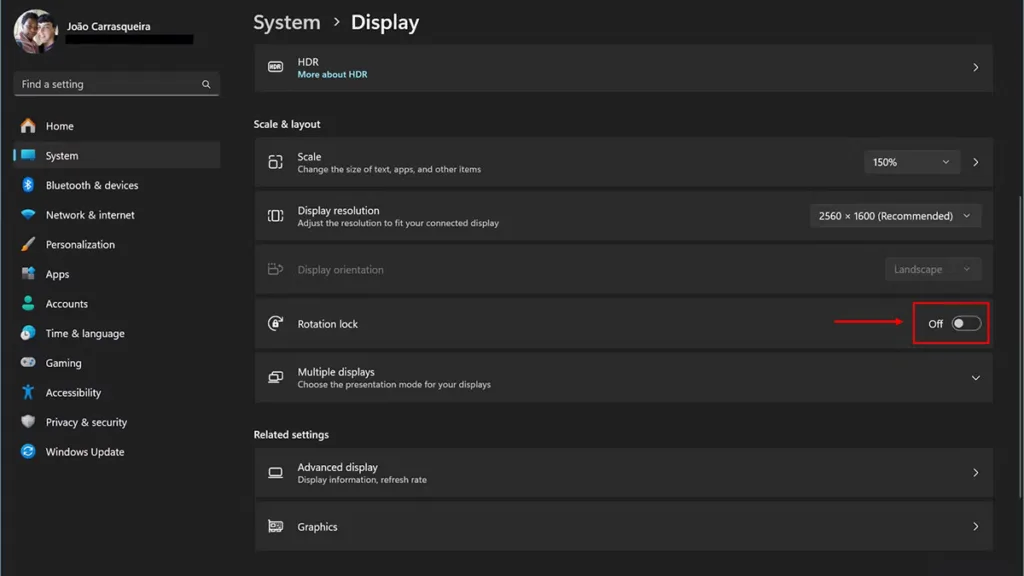Open HDR settings via chevron

click(975, 67)
